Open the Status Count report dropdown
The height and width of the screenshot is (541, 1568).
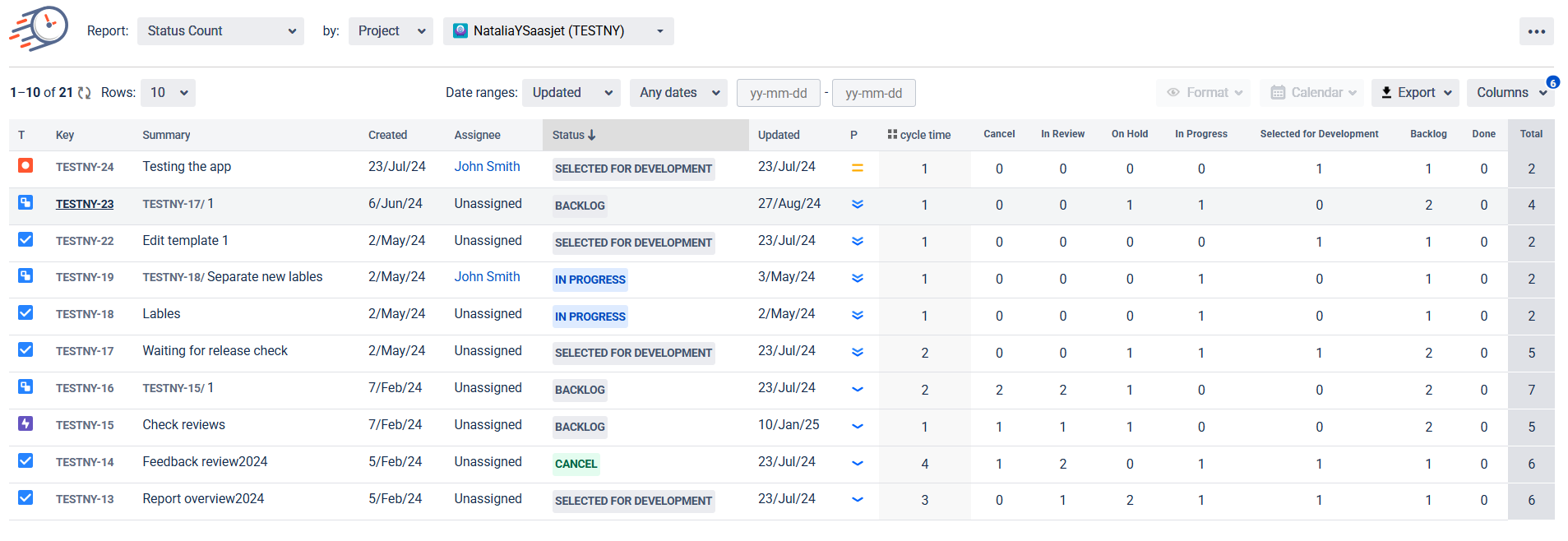pyautogui.click(x=220, y=31)
